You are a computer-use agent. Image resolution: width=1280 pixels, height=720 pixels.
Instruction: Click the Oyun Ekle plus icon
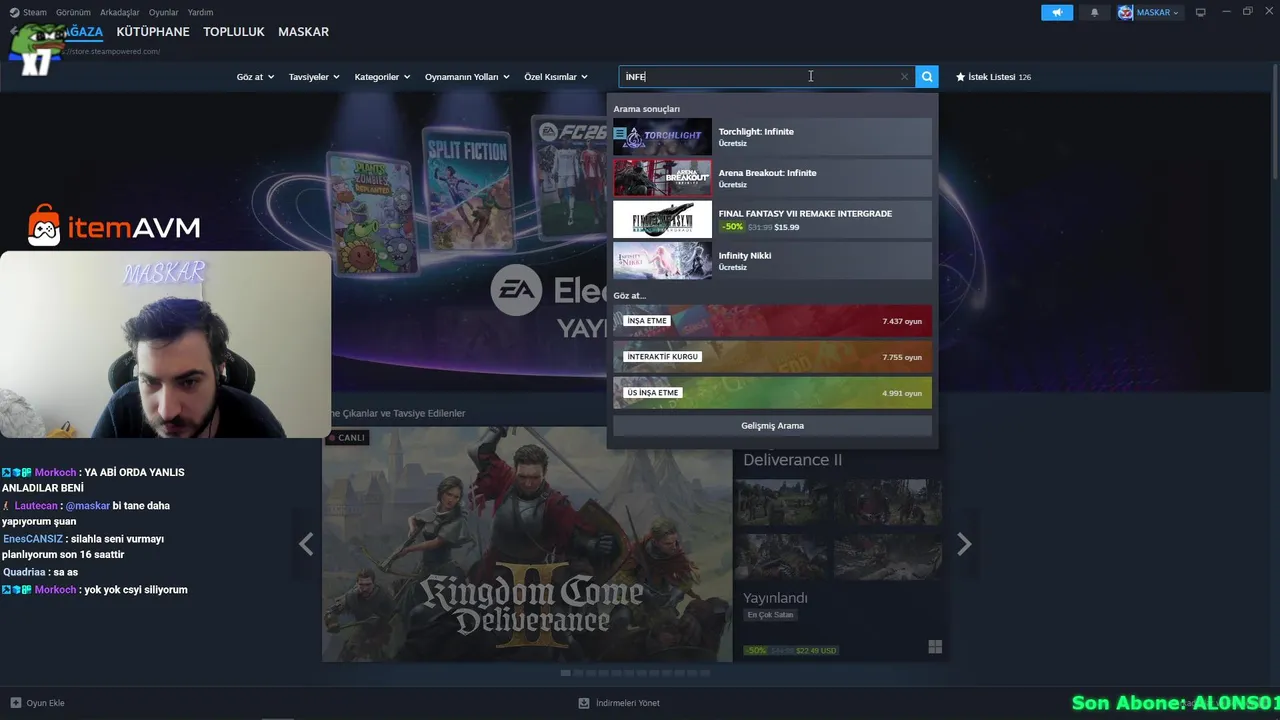coord(15,703)
